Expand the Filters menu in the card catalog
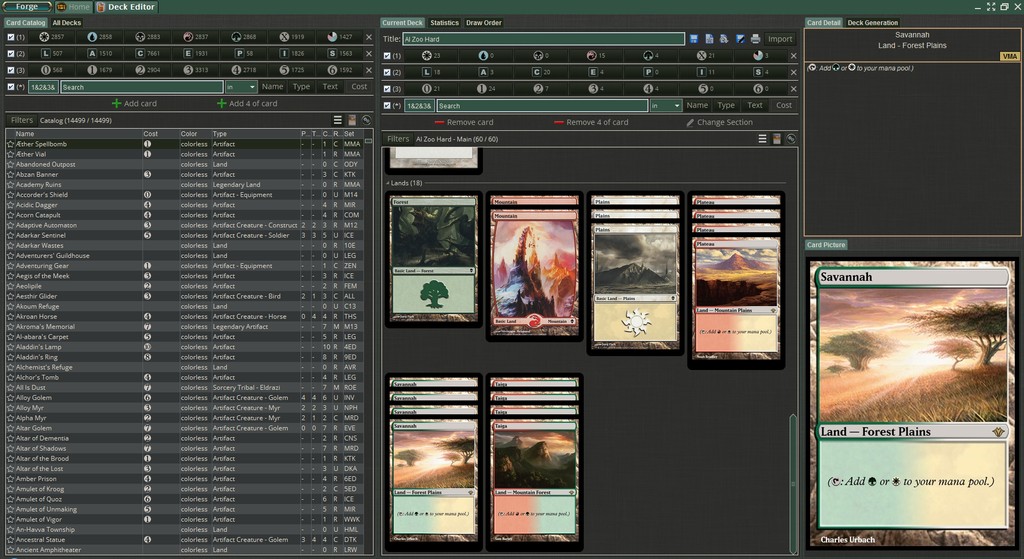The height and width of the screenshot is (559, 1024). click(21, 120)
